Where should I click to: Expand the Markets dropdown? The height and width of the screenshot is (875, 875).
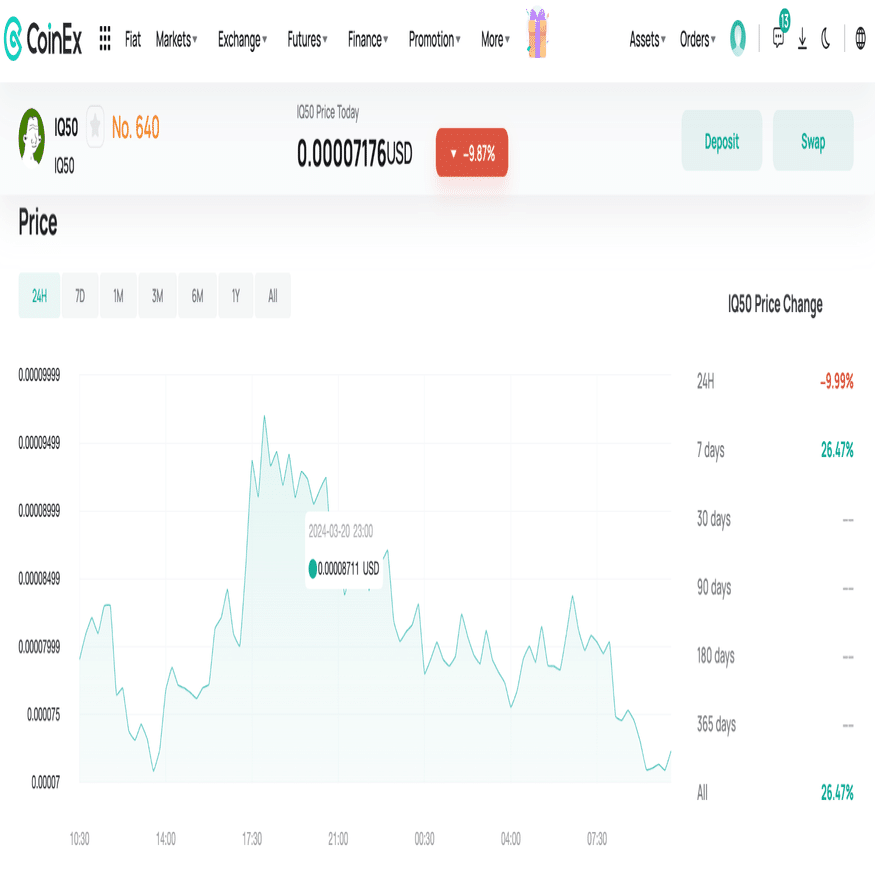(175, 40)
